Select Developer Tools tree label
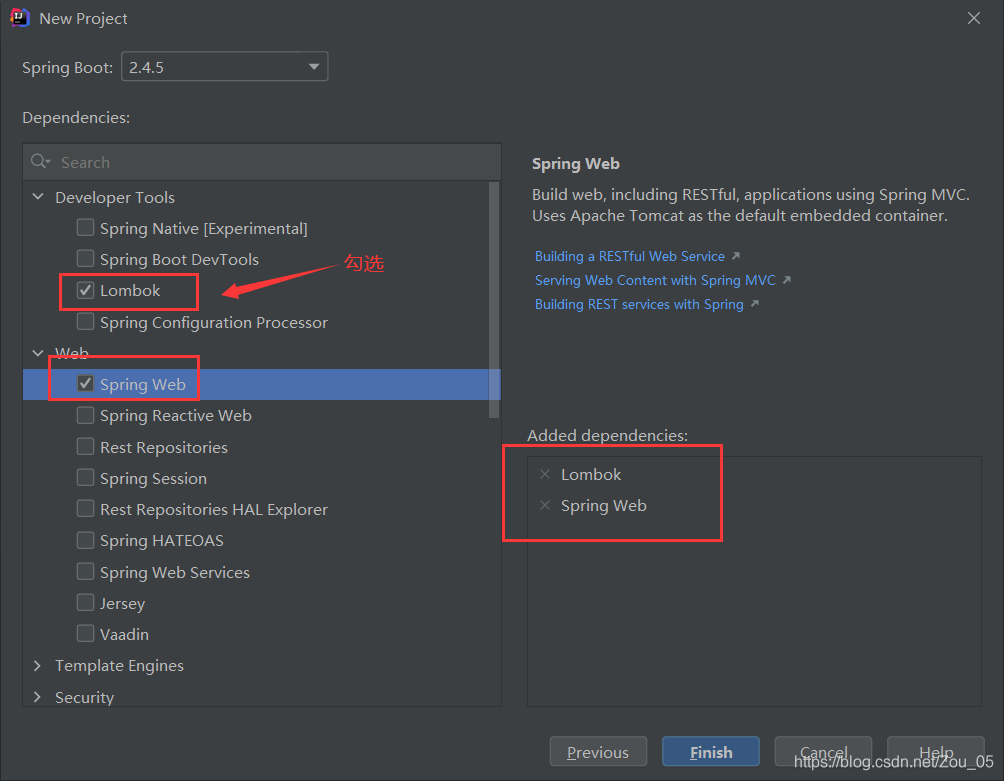The image size is (1004, 781). (x=115, y=197)
